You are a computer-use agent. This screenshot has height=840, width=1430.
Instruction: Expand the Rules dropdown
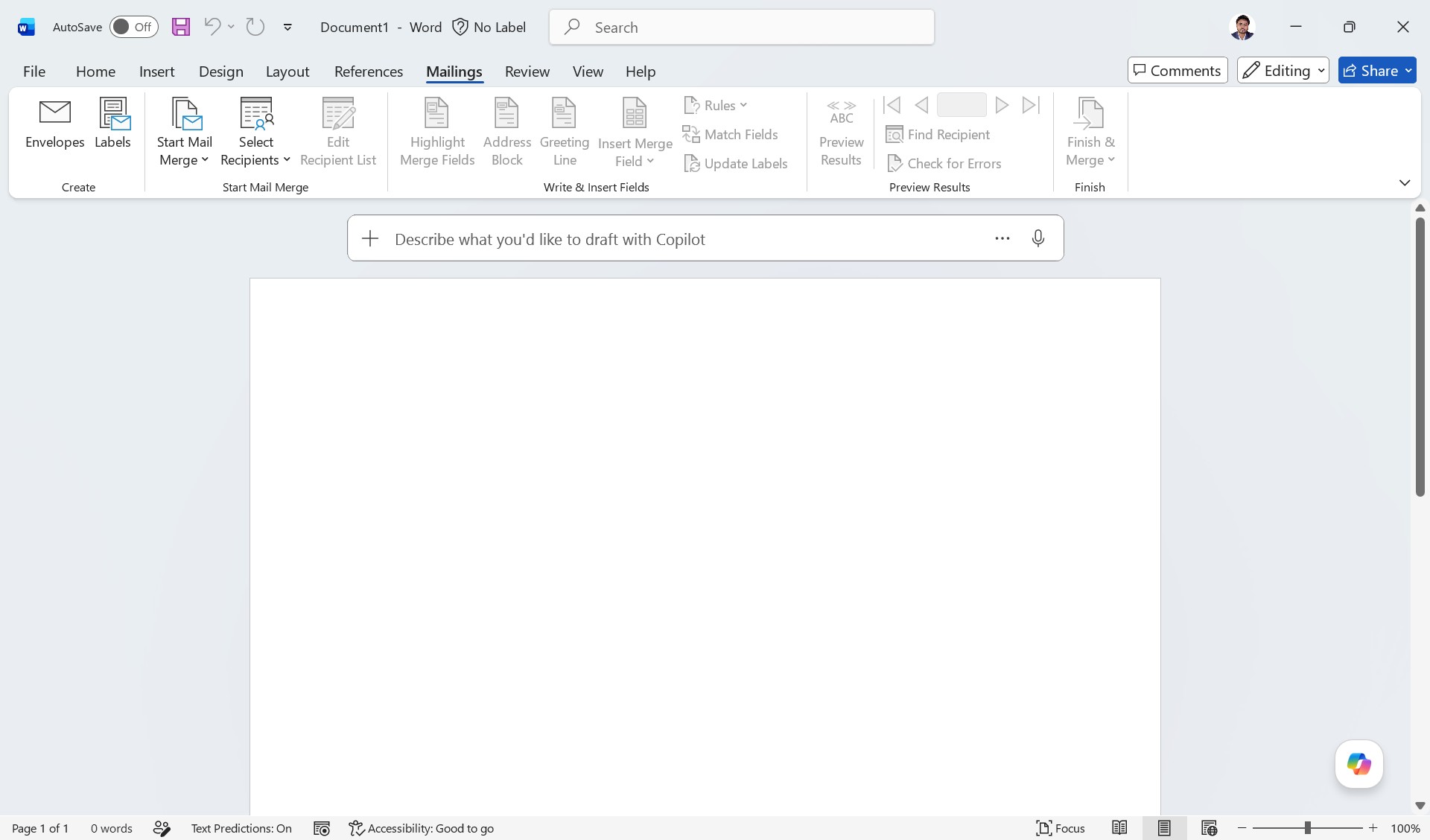tap(716, 105)
